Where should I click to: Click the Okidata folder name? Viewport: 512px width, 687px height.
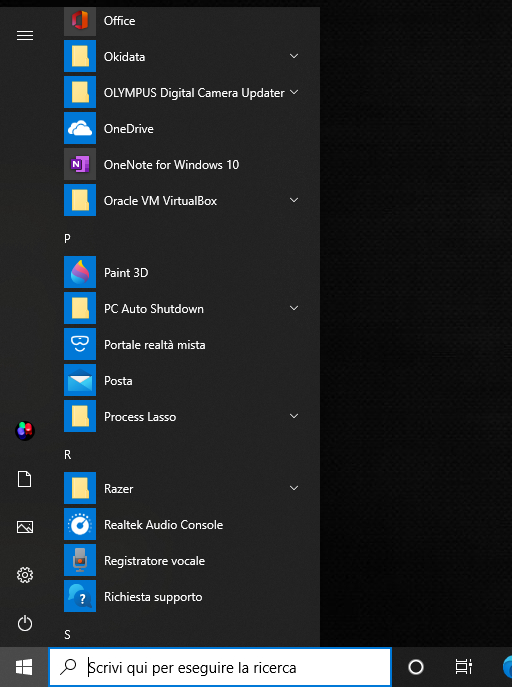124,57
